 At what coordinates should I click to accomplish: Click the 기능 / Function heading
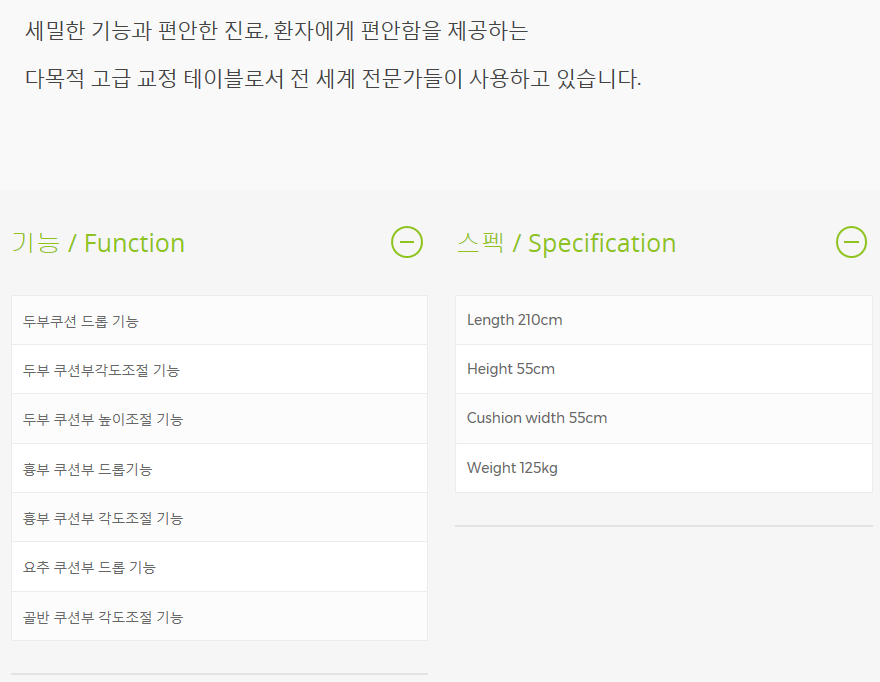tap(98, 243)
